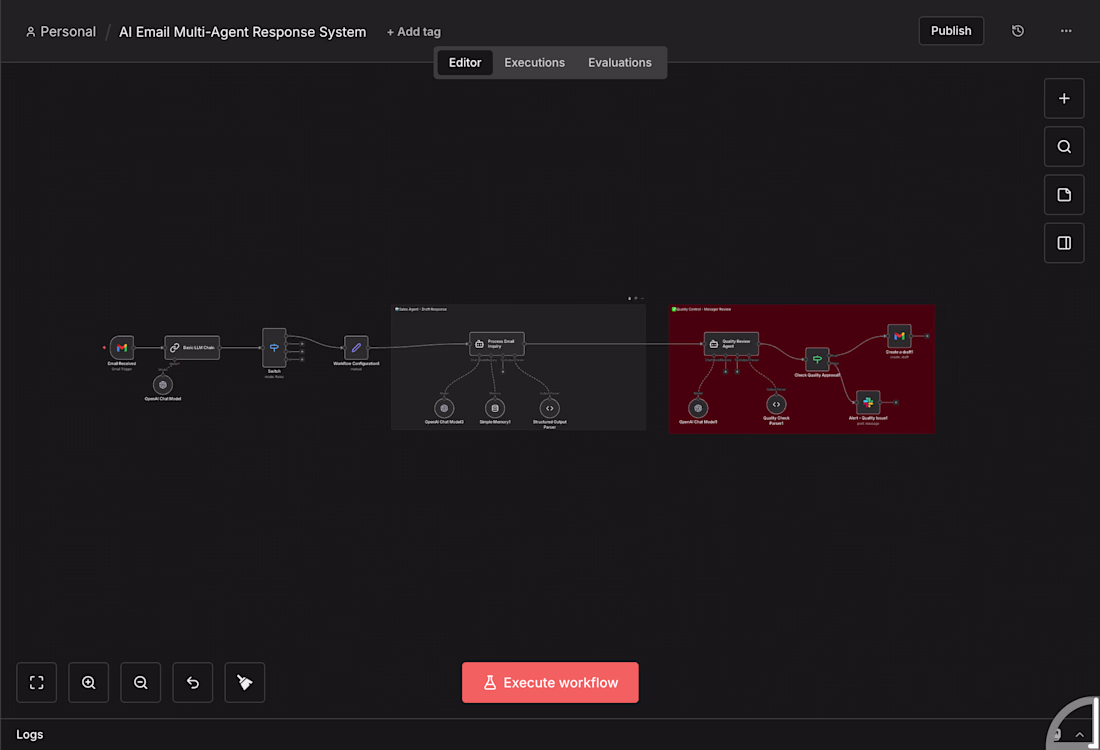Open the node search magnifier button
Screen dimensions: 1100x750
tap(1064, 147)
